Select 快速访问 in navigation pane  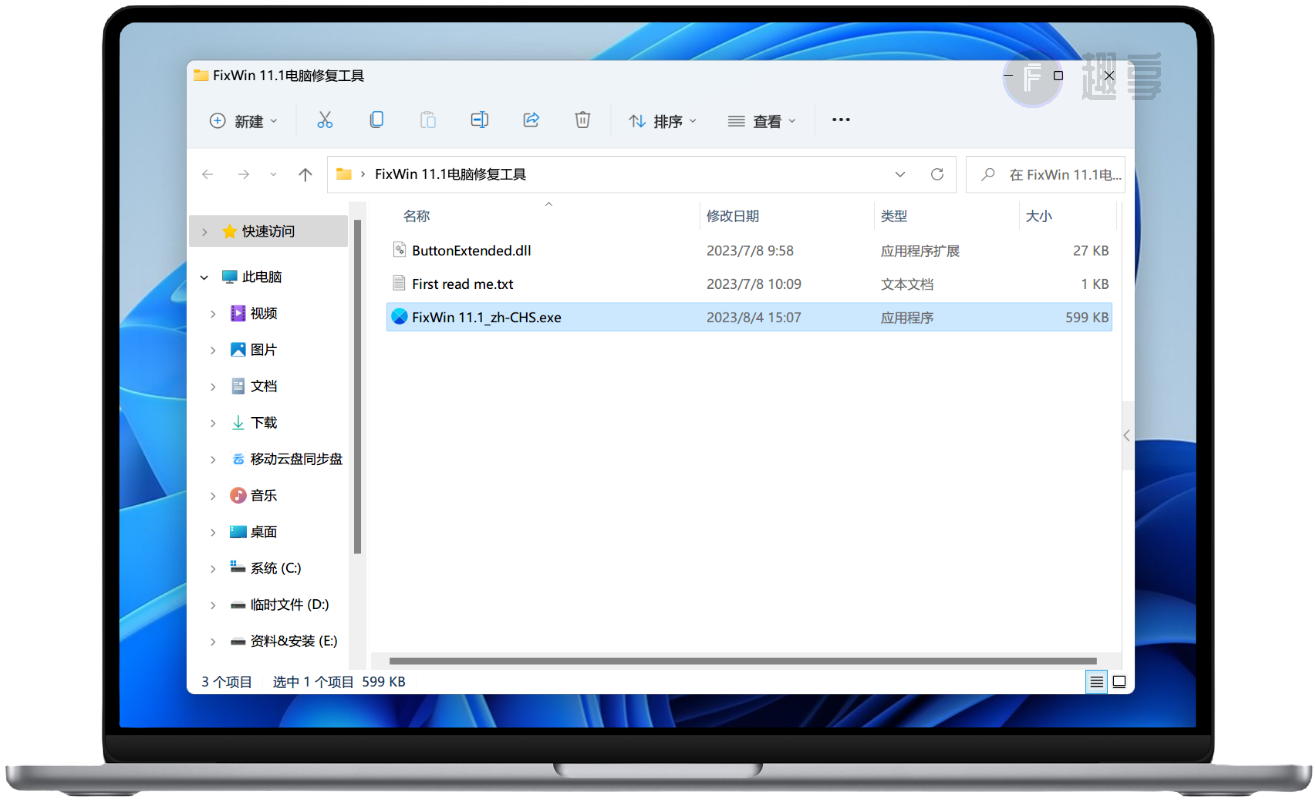268,231
